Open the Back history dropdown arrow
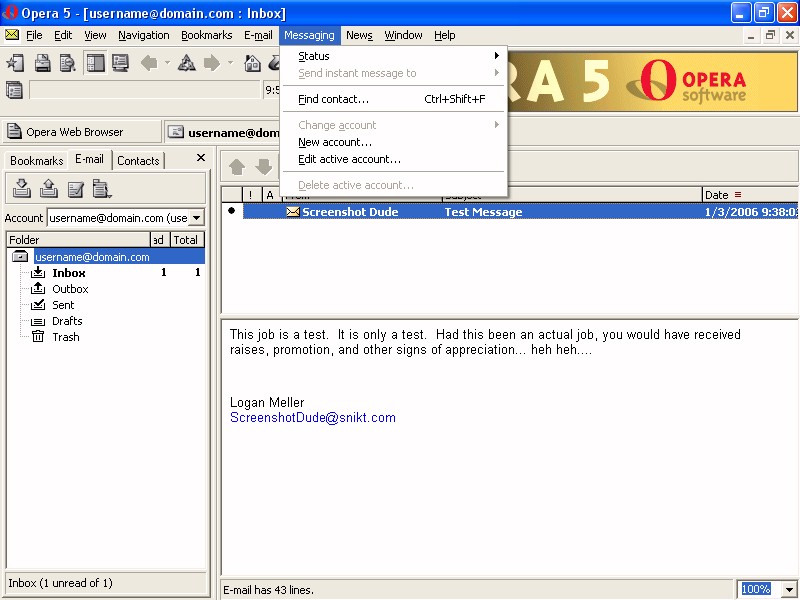 point(167,63)
